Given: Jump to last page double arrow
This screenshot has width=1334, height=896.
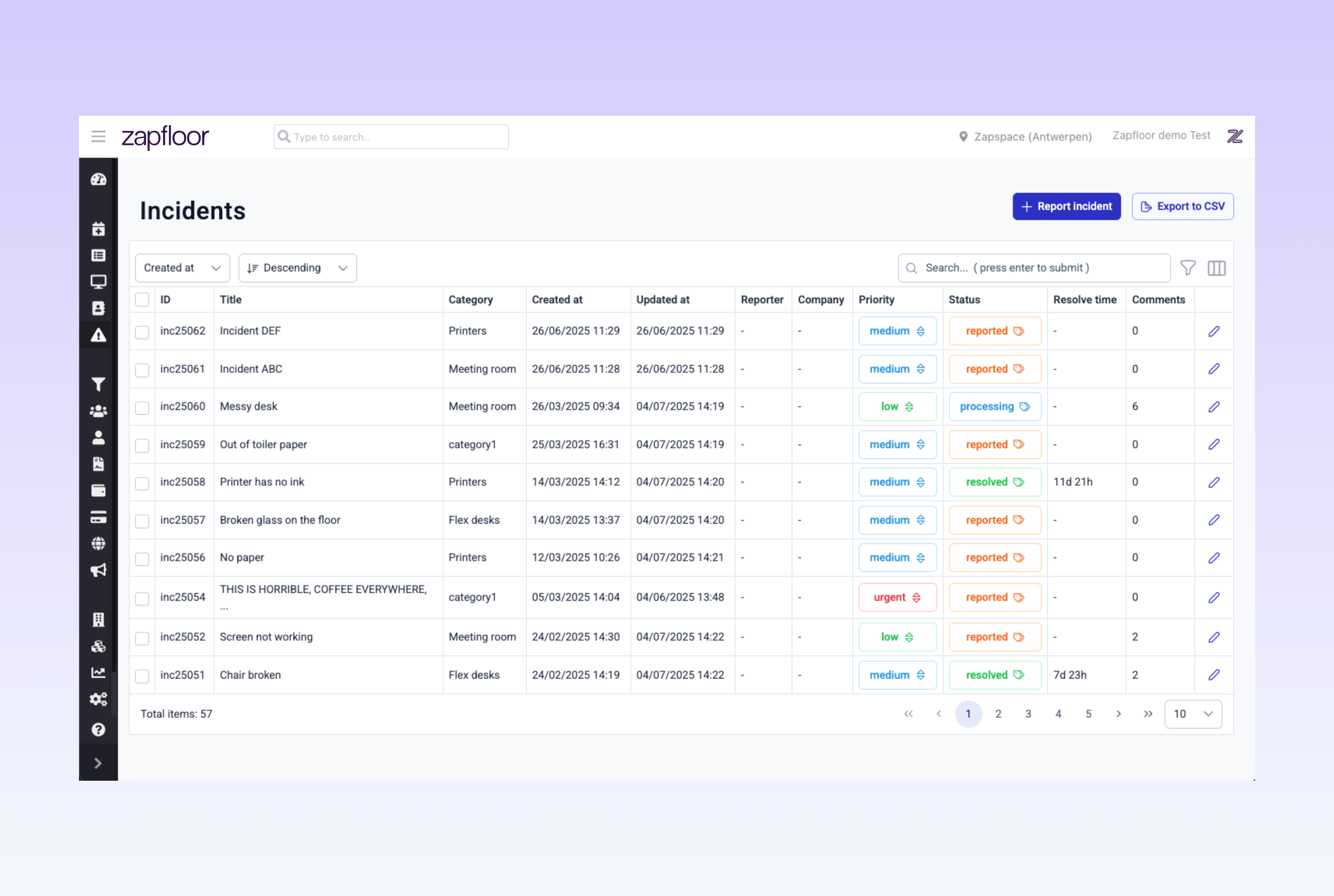Looking at the screenshot, I should click(x=1148, y=714).
